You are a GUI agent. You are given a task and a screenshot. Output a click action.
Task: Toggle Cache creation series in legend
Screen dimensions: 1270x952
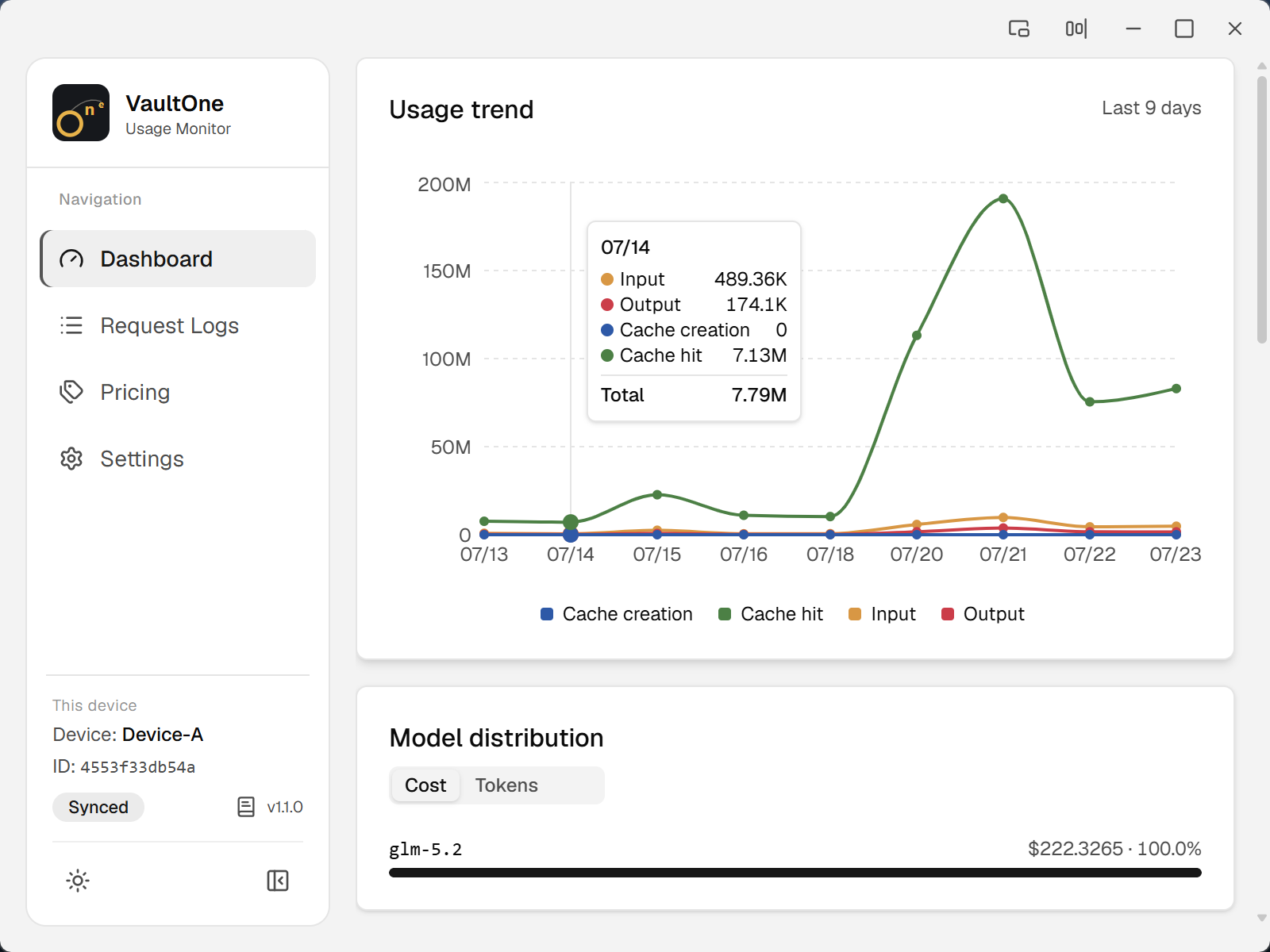coord(617,614)
